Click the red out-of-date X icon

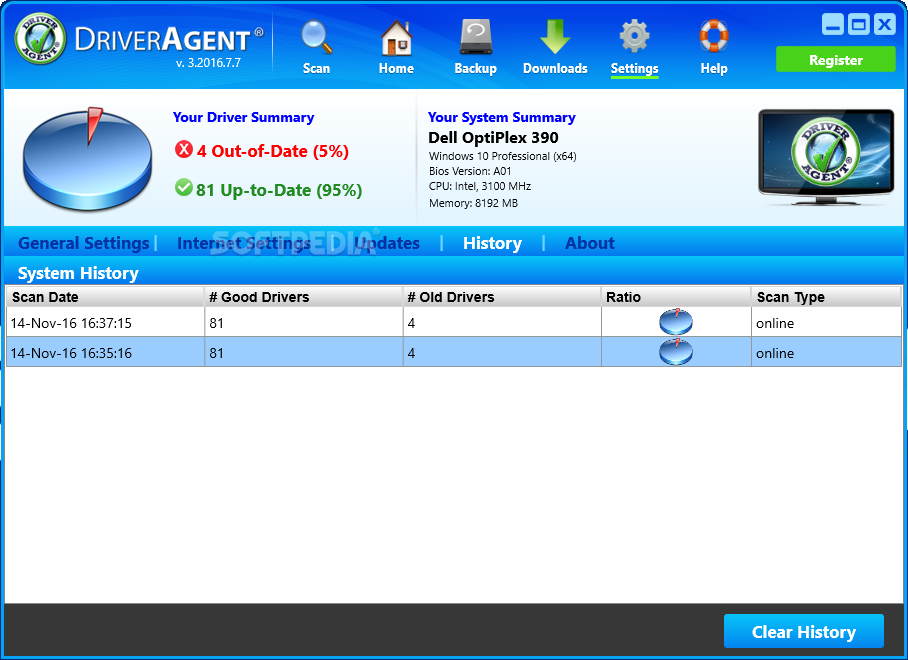click(184, 149)
